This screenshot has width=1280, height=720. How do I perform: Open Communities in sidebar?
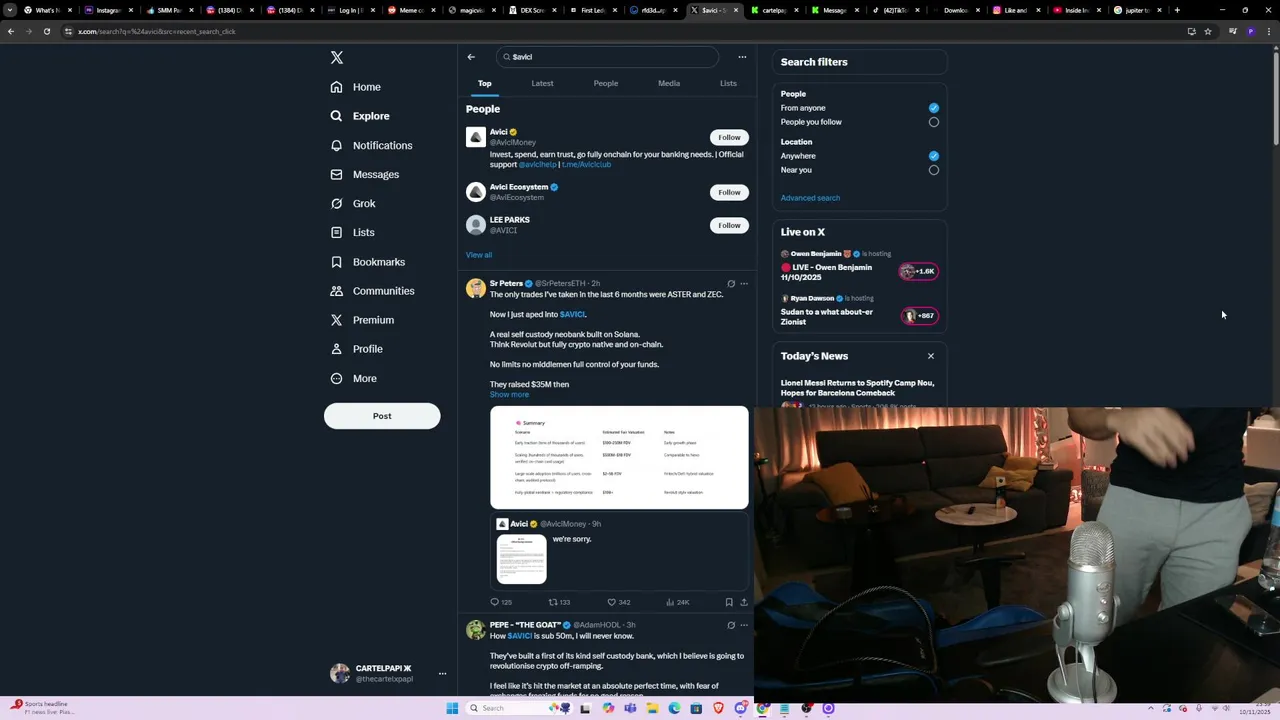coord(372,291)
